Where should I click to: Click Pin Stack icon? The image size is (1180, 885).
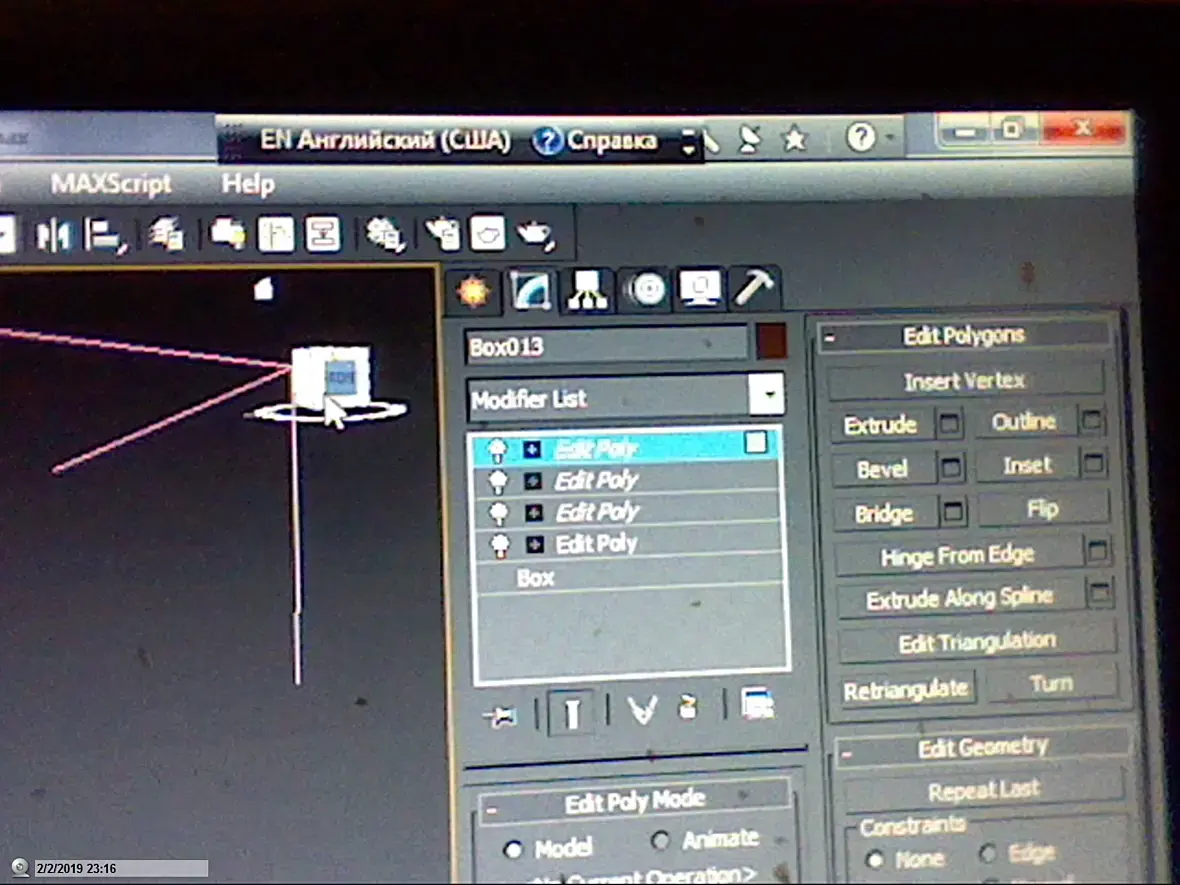point(500,716)
